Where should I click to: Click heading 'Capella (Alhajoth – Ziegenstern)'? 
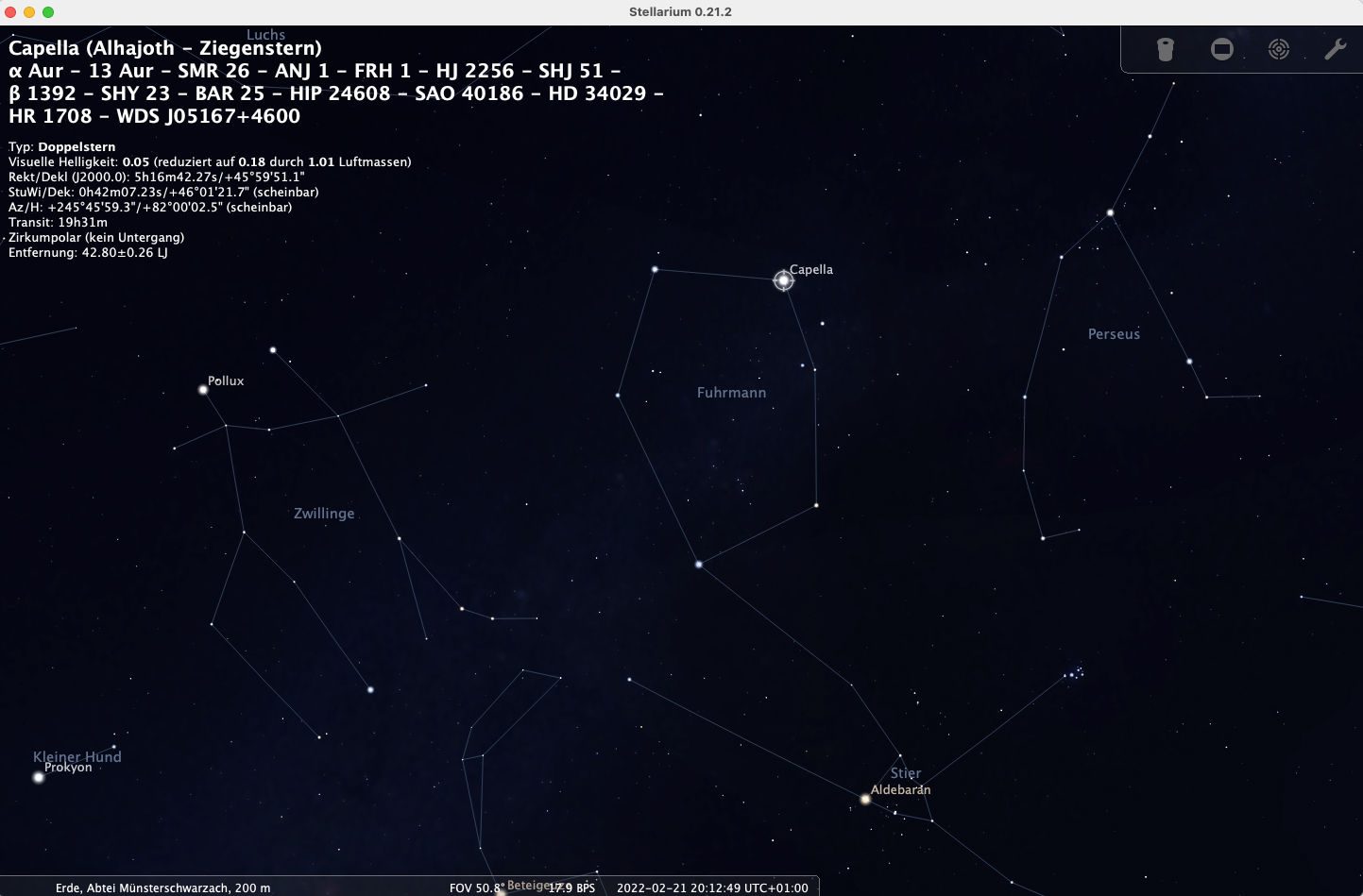(x=165, y=48)
